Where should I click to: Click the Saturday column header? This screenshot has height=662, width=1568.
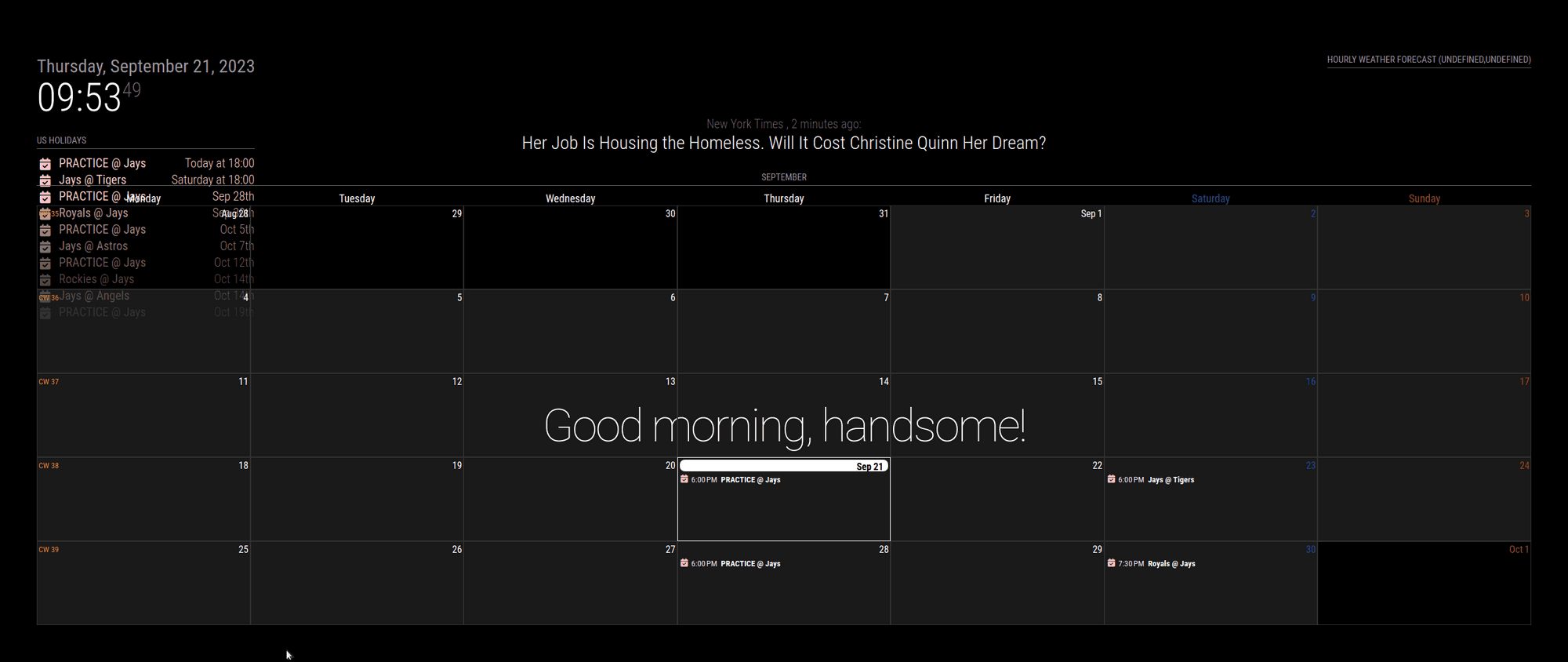click(x=1210, y=198)
